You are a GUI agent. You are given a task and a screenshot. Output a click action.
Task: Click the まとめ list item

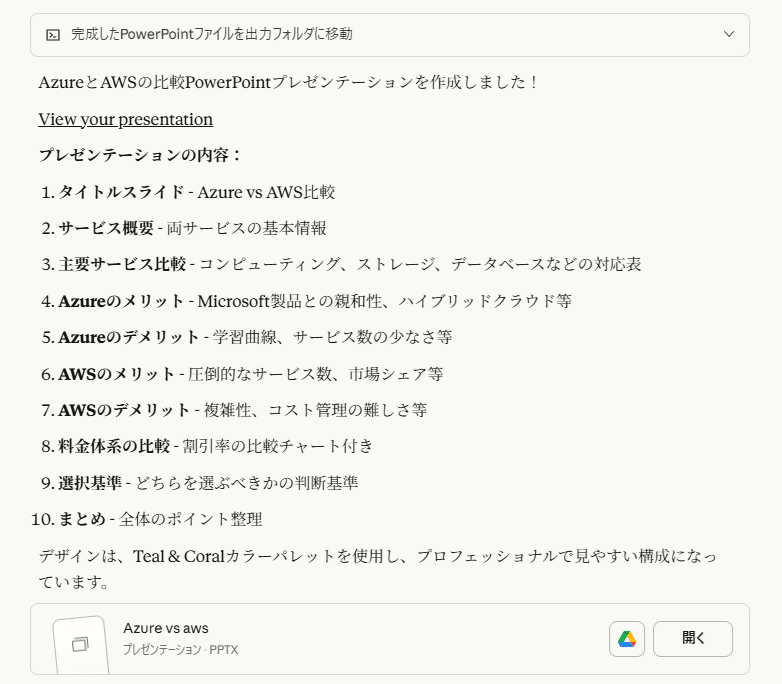[147, 519]
